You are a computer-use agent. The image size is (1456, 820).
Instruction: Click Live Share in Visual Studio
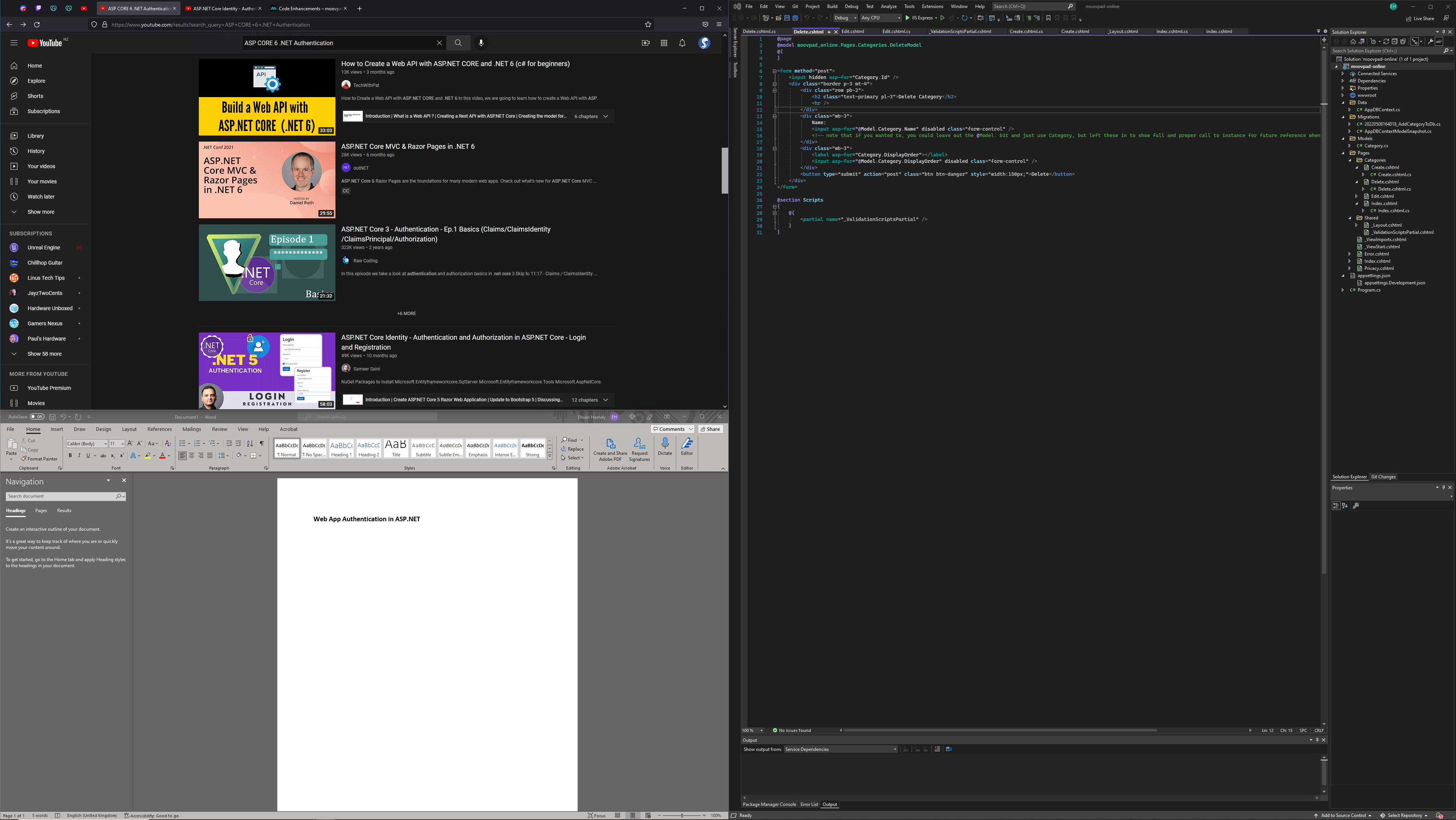pyautogui.click(x=1420, y=18)
